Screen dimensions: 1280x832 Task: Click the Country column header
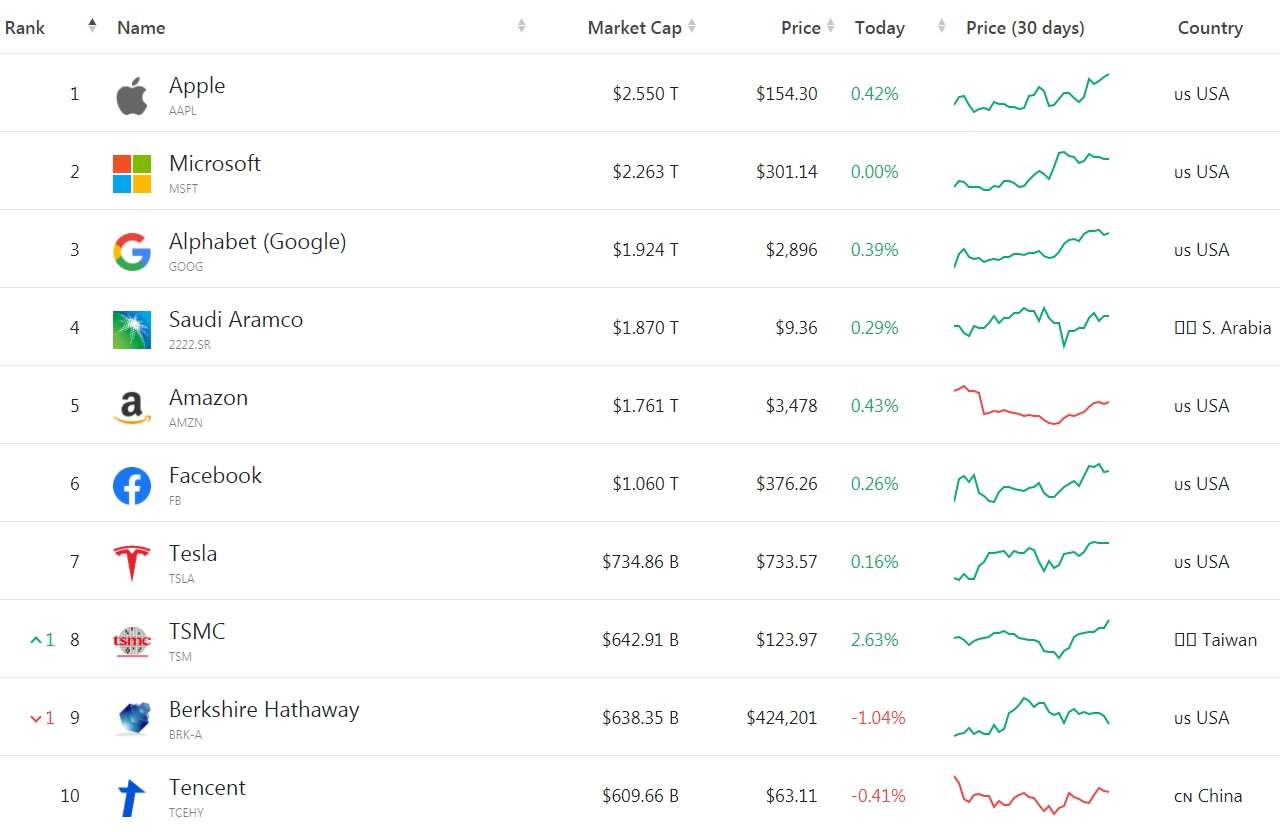coord(1210,28)
